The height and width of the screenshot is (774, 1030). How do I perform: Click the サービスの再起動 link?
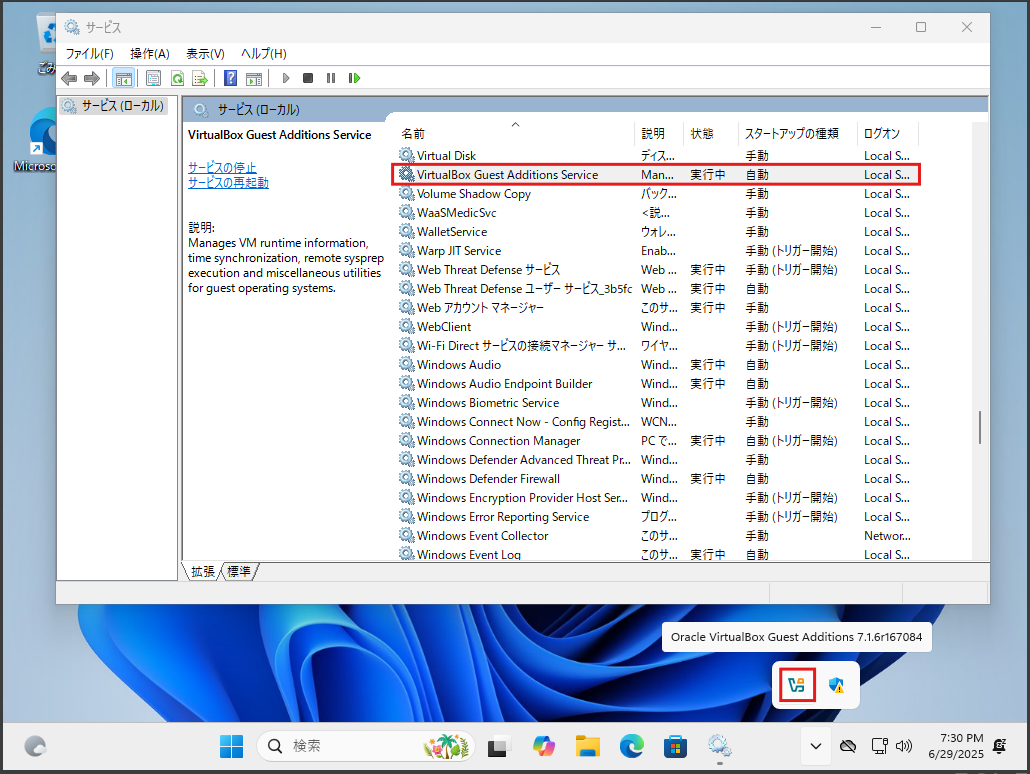pyautogui.click(x=228, y=183)
